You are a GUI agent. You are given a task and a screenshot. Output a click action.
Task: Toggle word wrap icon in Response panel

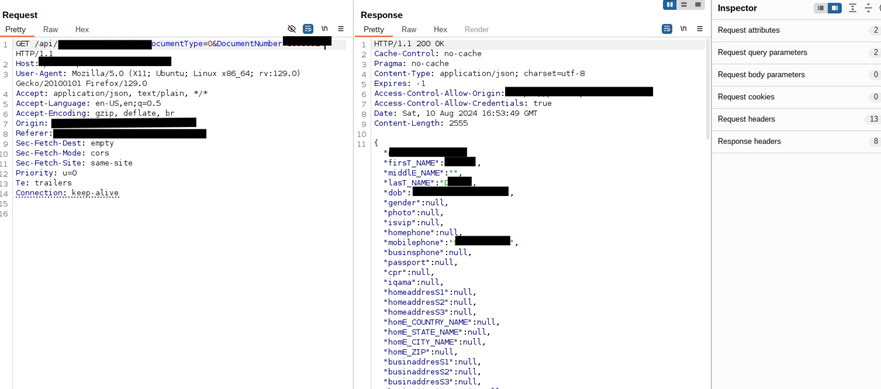pos(667,29)
